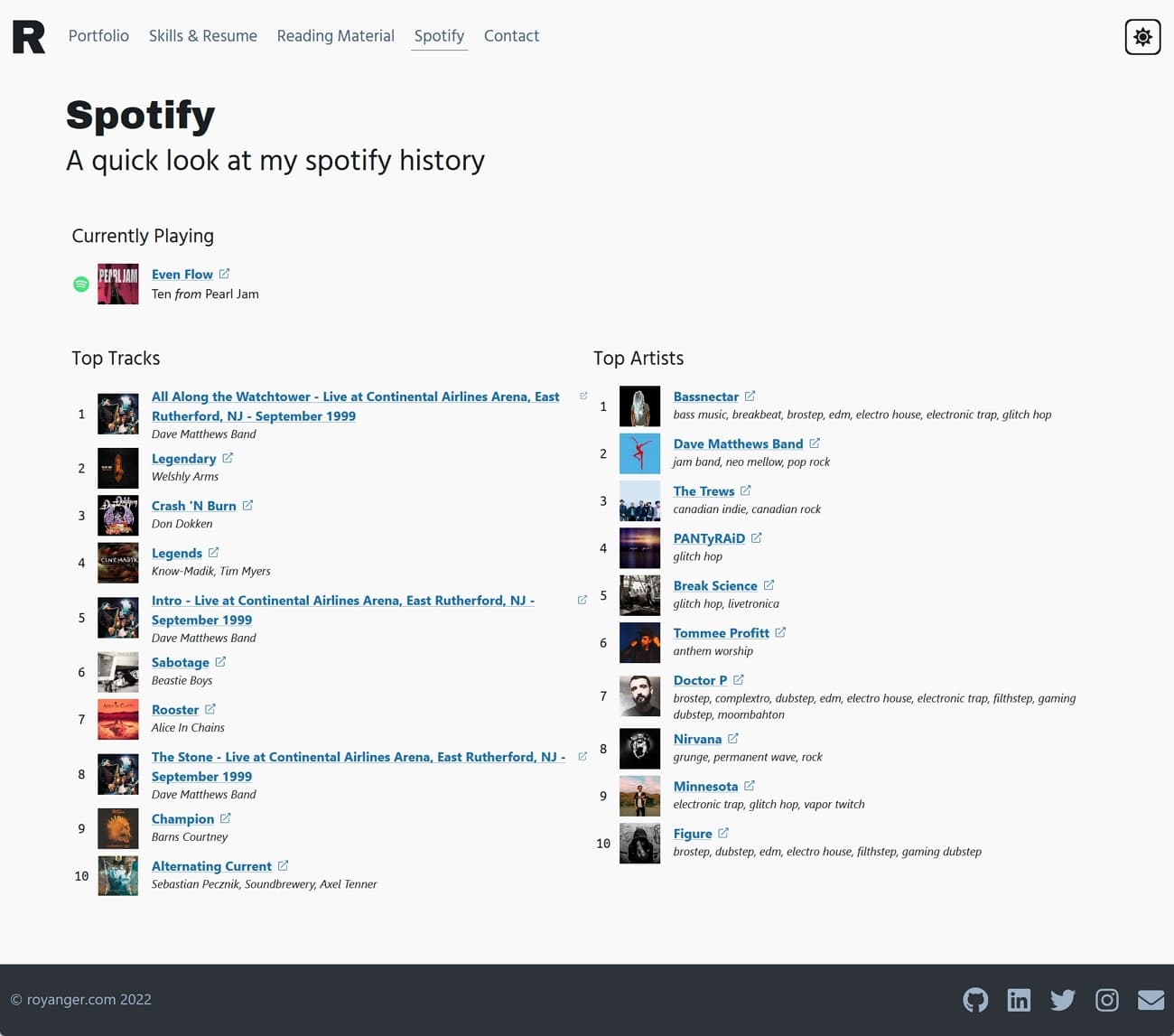1174x1036 pixels.
Task: Click the "Currently Playing" heading
Action: pyautogui.click(x=143, y=236)
